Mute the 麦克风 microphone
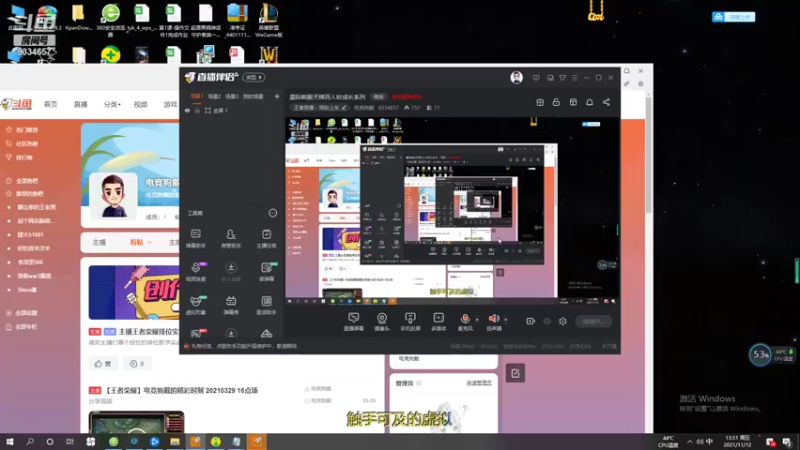 [465, 322]
